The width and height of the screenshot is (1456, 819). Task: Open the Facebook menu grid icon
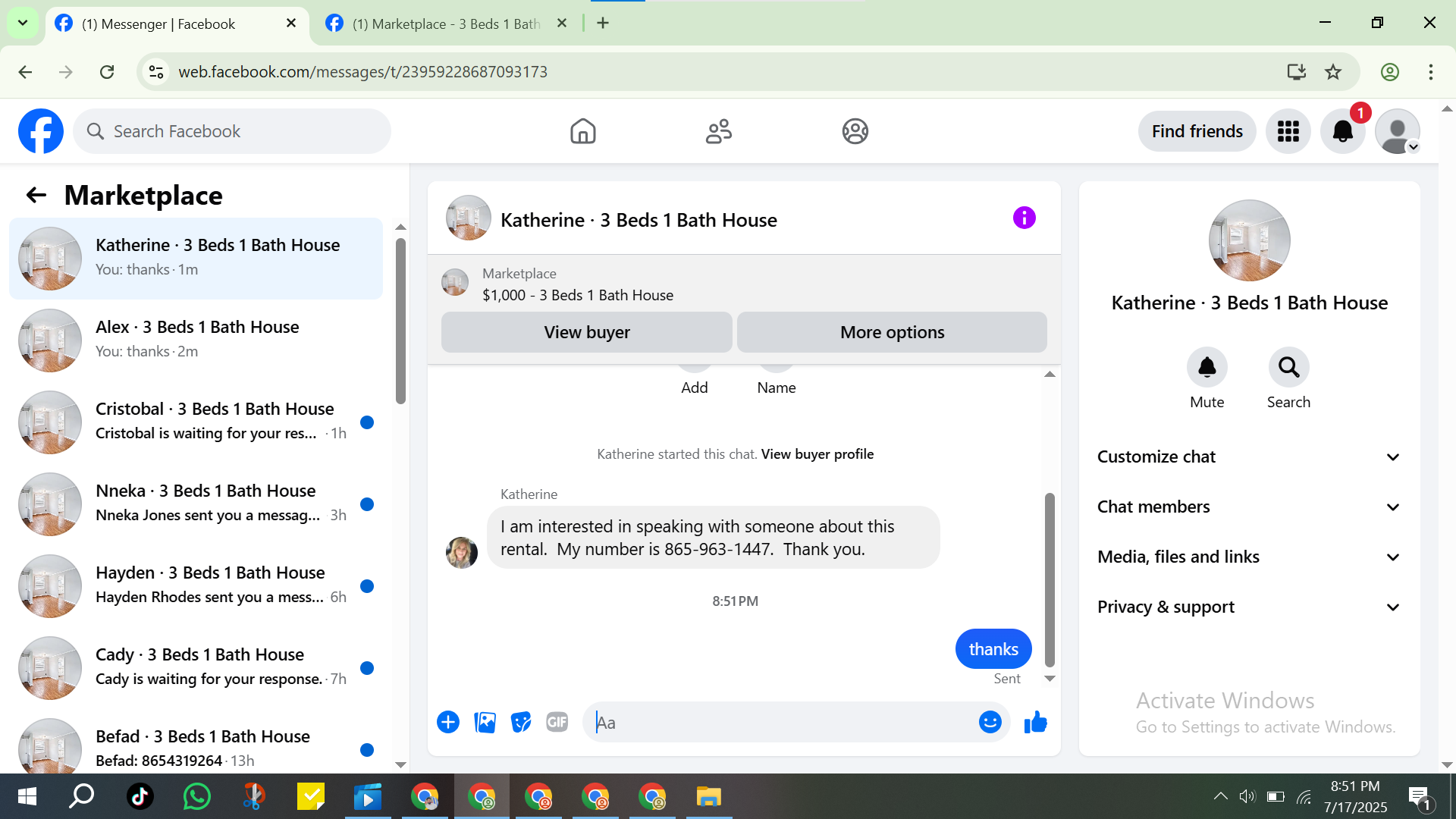1288,132
